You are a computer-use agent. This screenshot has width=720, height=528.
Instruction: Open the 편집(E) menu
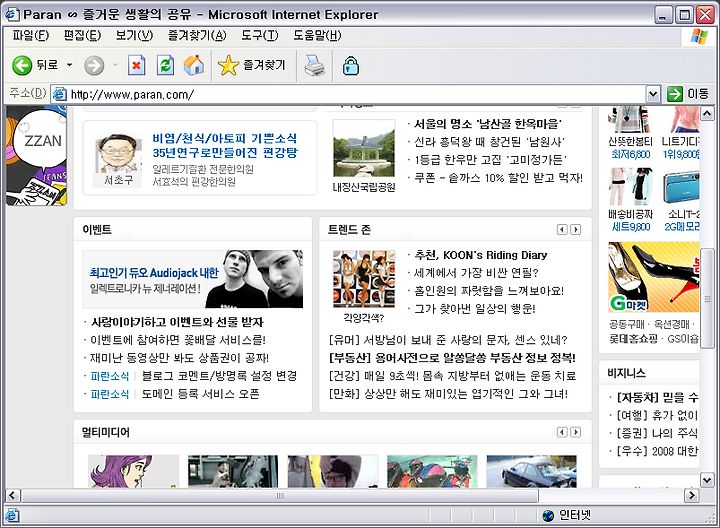[82, 35]
